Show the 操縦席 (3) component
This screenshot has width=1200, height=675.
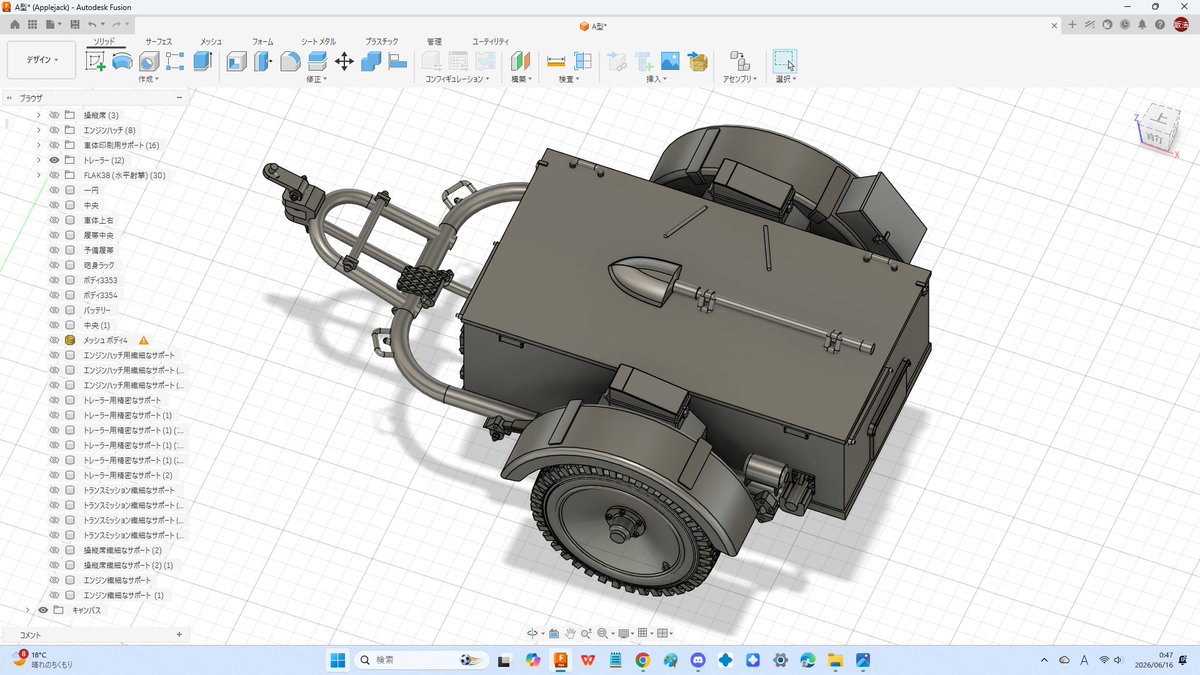click(55, 115)
